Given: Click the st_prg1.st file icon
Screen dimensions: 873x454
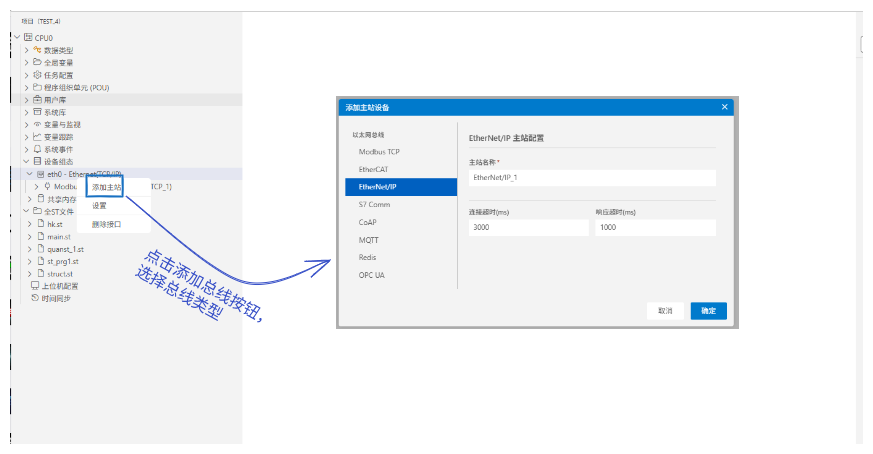Looking at the screenshot, I should click(40, 261).
